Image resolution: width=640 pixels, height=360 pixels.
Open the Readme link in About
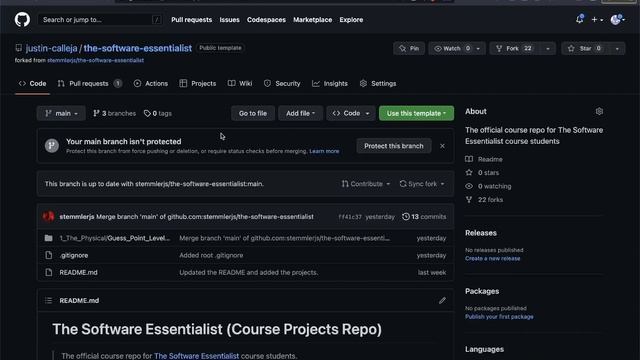484,159
